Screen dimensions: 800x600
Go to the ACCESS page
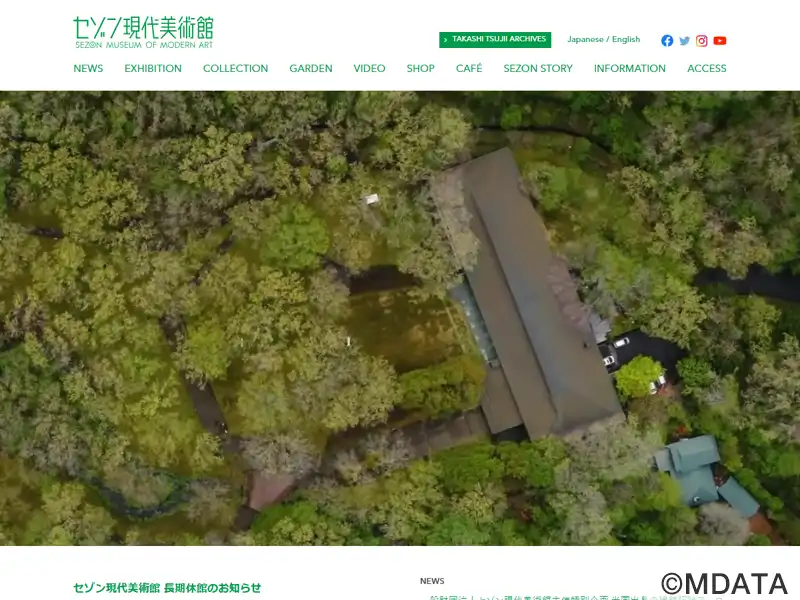point(707,68)
